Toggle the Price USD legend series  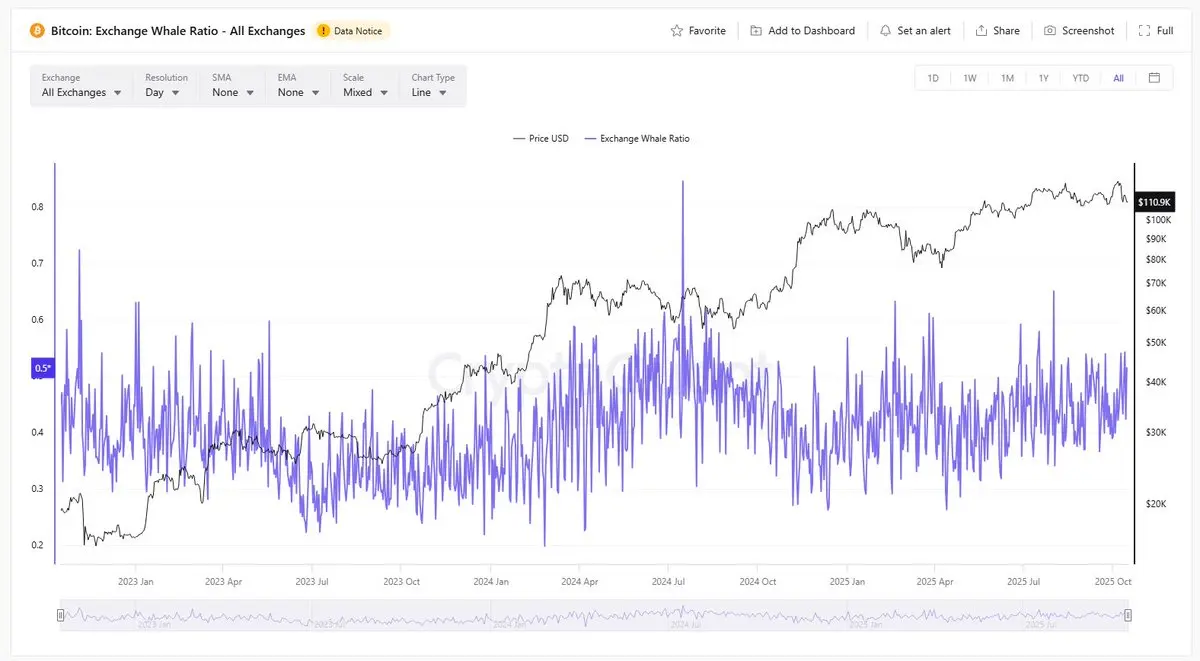[x=540, y=139]
